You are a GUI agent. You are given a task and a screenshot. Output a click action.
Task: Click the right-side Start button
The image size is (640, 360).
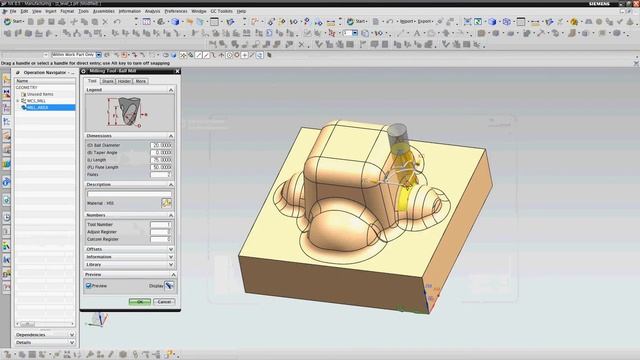coord(356,21)
